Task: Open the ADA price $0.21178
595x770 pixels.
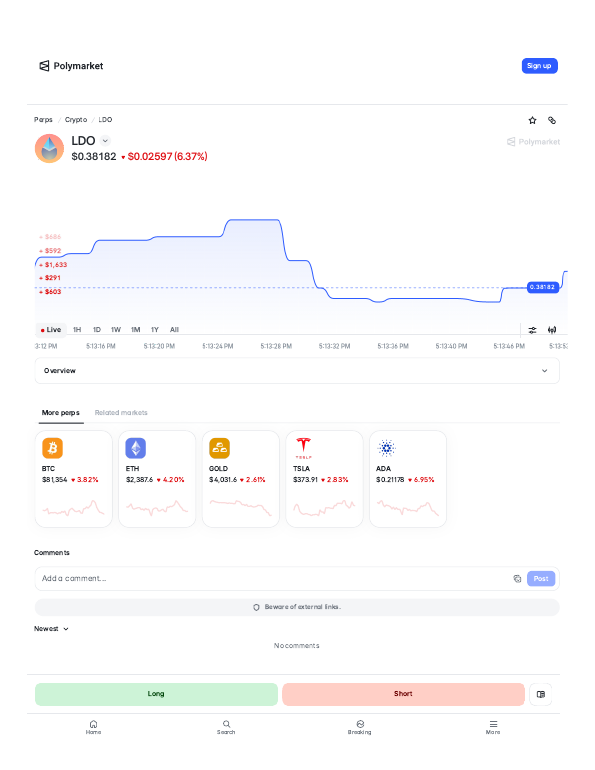Action: (390, 480)
